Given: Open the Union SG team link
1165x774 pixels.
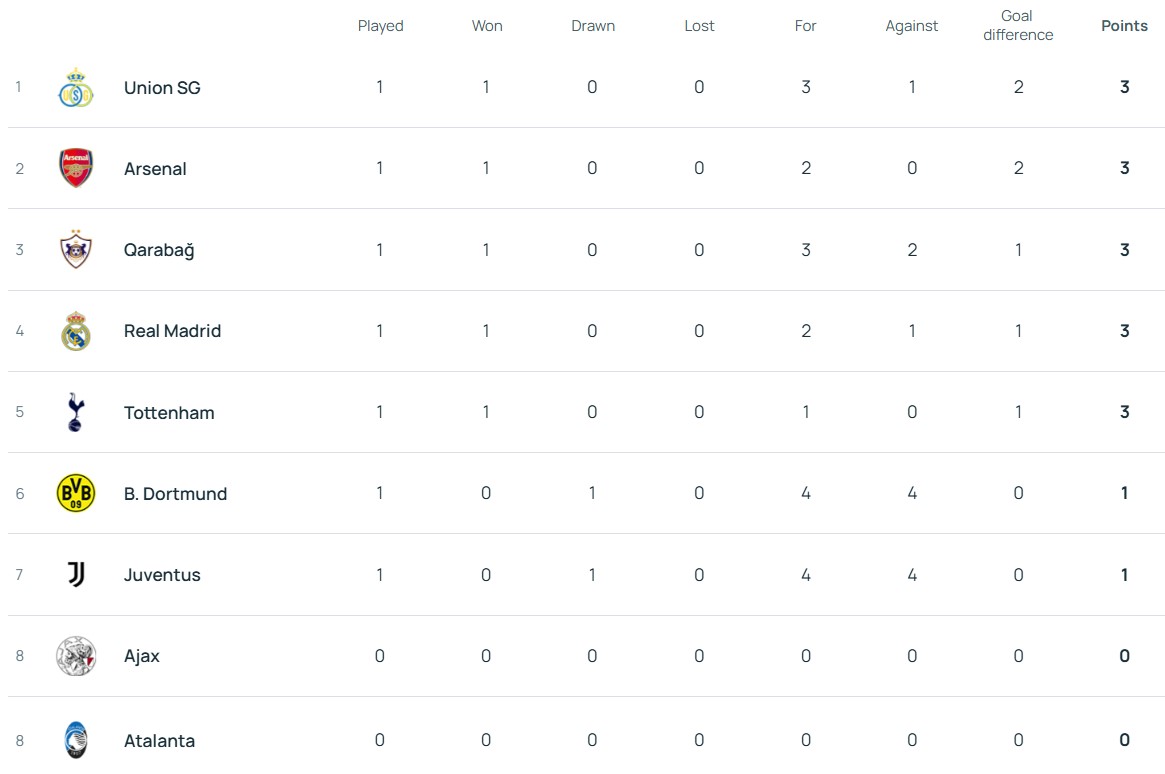Looking at the screenshot, I should [x=162, y=88].
